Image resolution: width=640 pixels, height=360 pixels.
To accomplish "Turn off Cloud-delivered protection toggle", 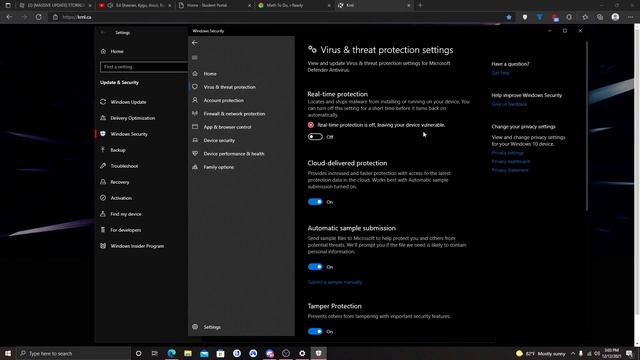I will point(315,202).
